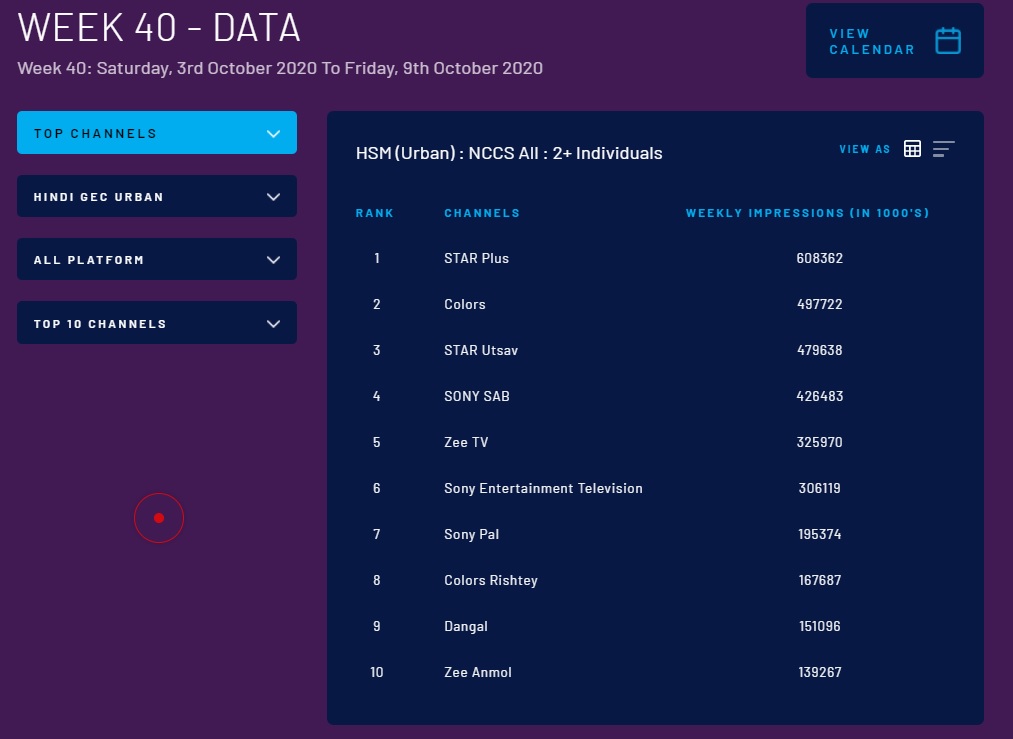1013x739 pixels.
Task: Select the STAR Plus channel row
Action: [476, 258]
